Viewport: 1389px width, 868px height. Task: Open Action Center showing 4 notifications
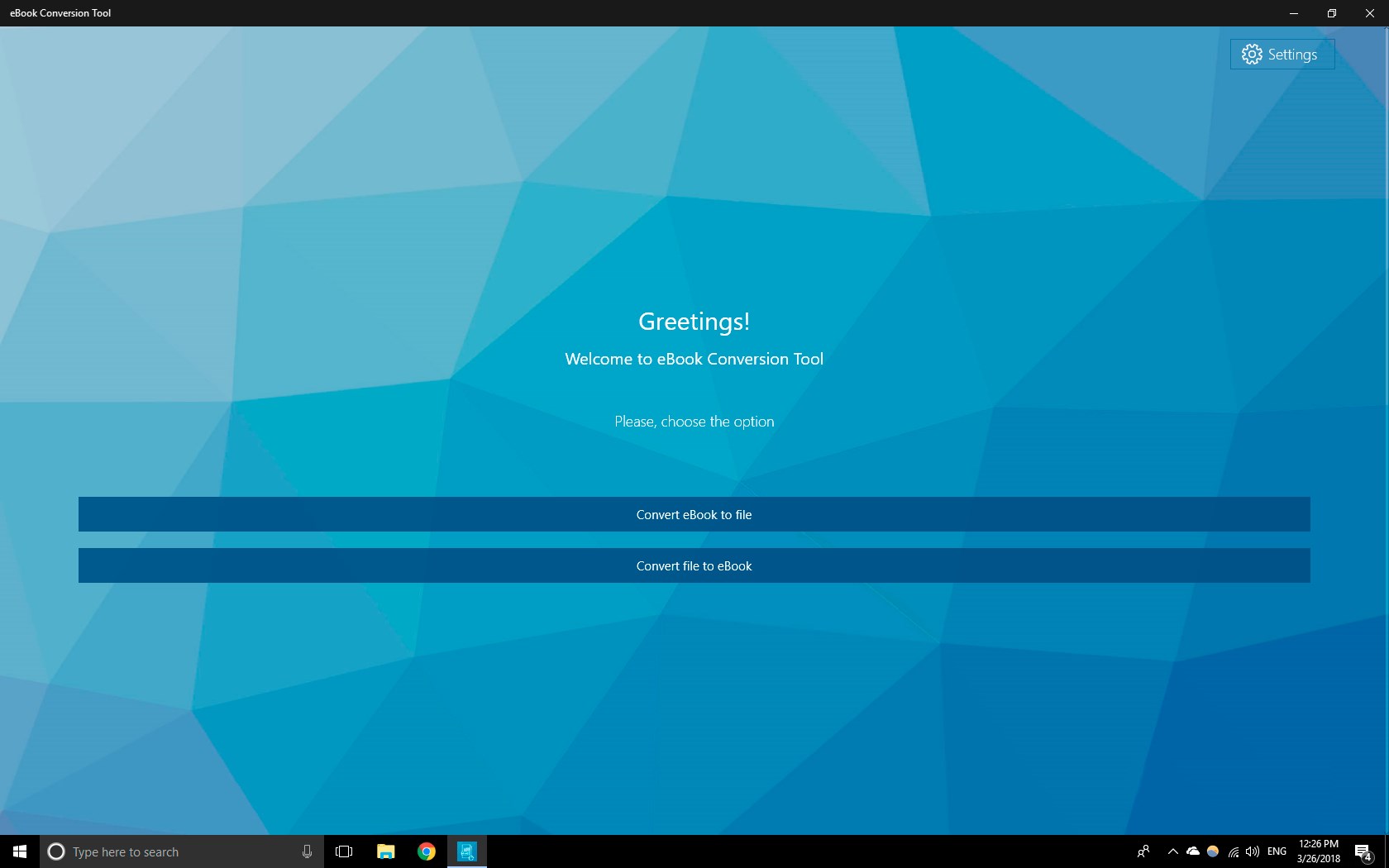(x=1363, y=851)
